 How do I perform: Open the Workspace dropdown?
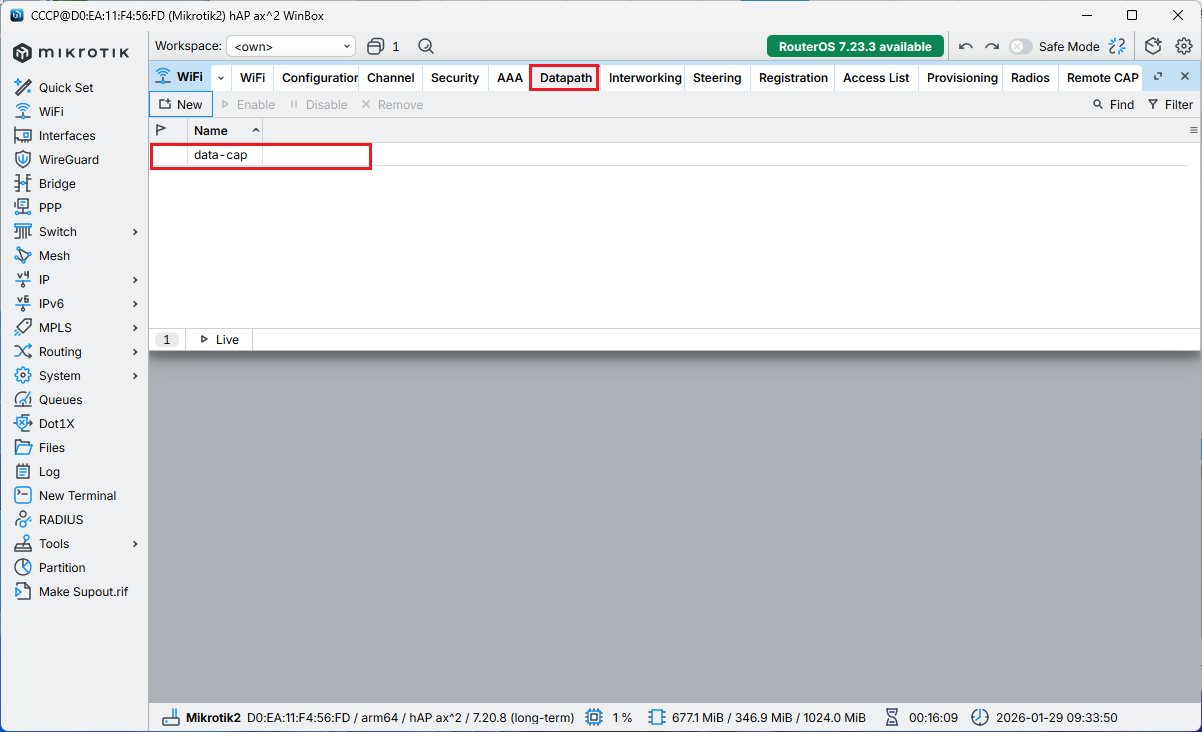pyautogui.click(x=291, y=46)
